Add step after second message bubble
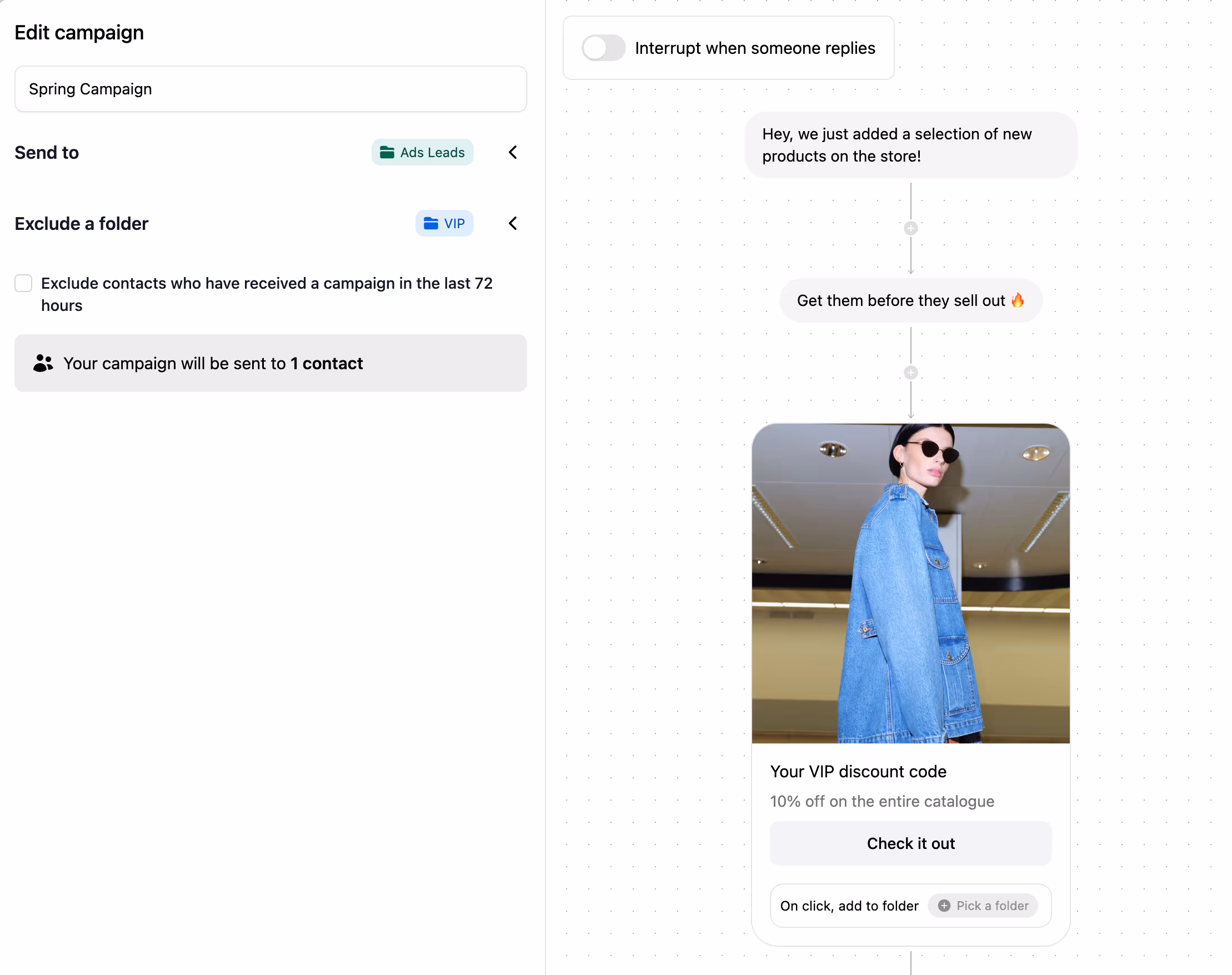Viewport: 1232px width, 975px height. 910,373
